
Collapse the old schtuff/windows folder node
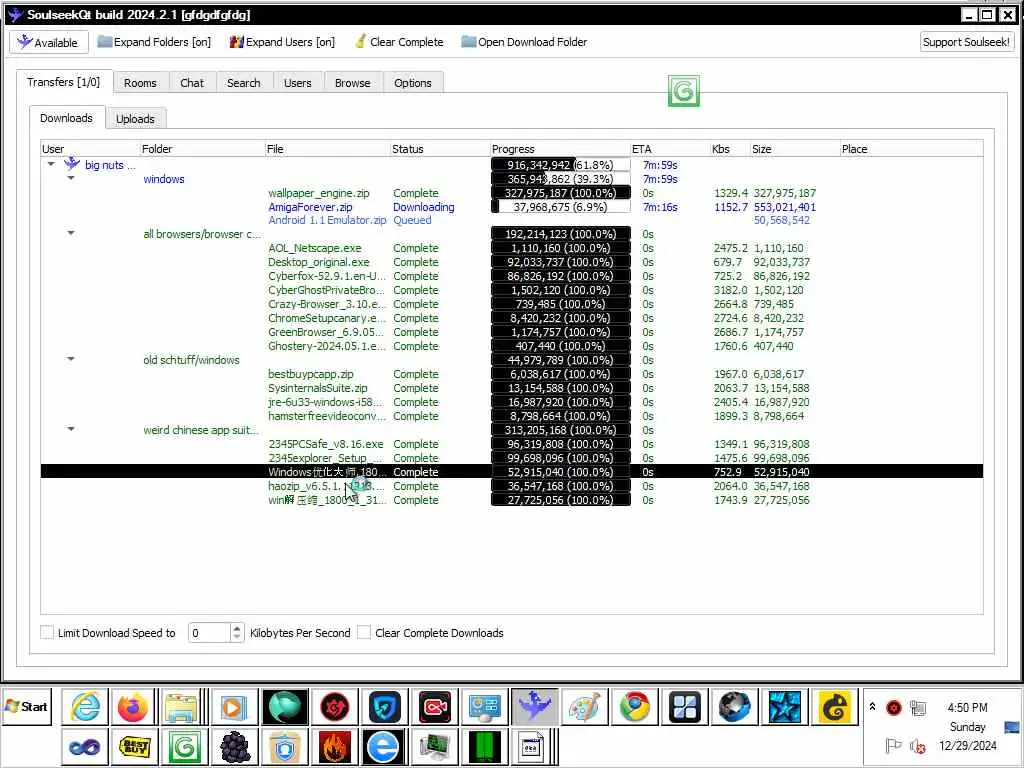(71, 359)
